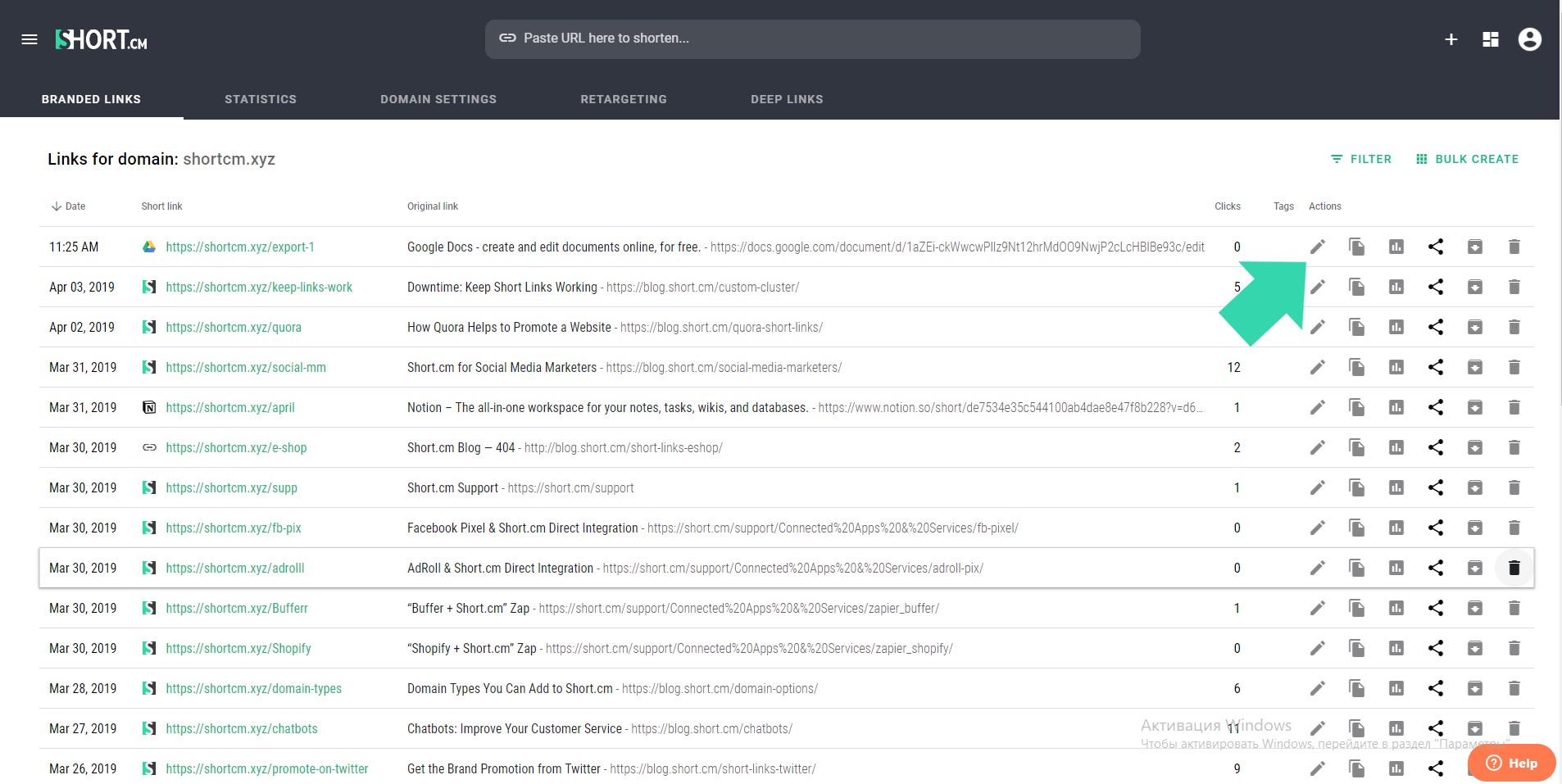This screenshot has width=1562, height=784.
Task: Sort links by Date column header
Action: click(x=69, y=206)
